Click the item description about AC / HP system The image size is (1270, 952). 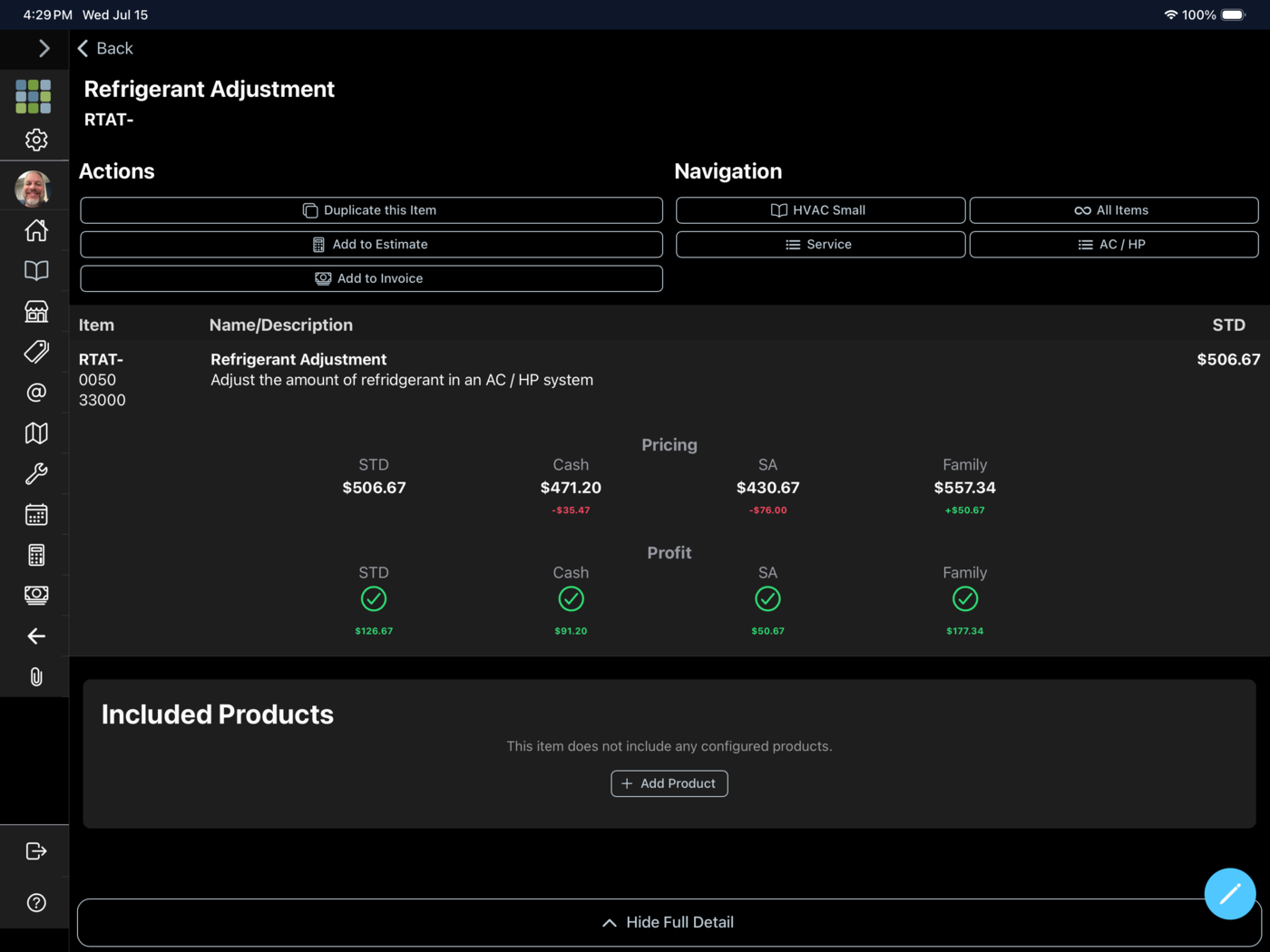(x=402, y=381)
